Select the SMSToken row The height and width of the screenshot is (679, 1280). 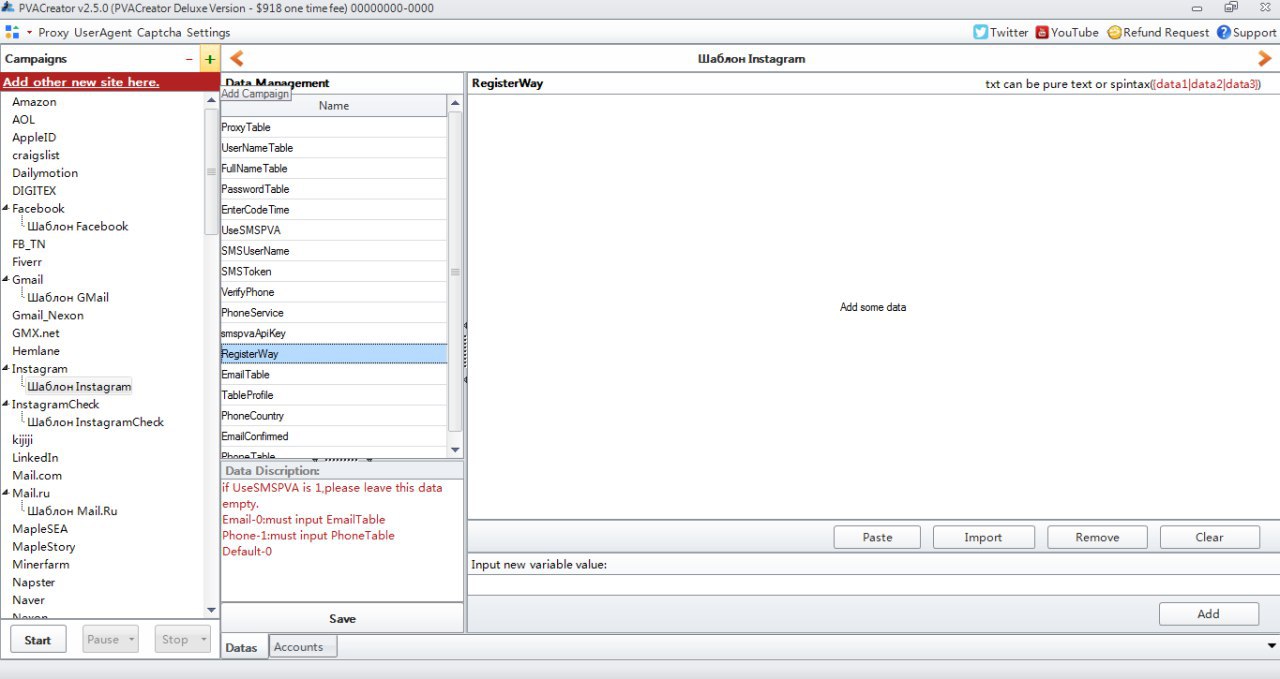coord(334,271)
